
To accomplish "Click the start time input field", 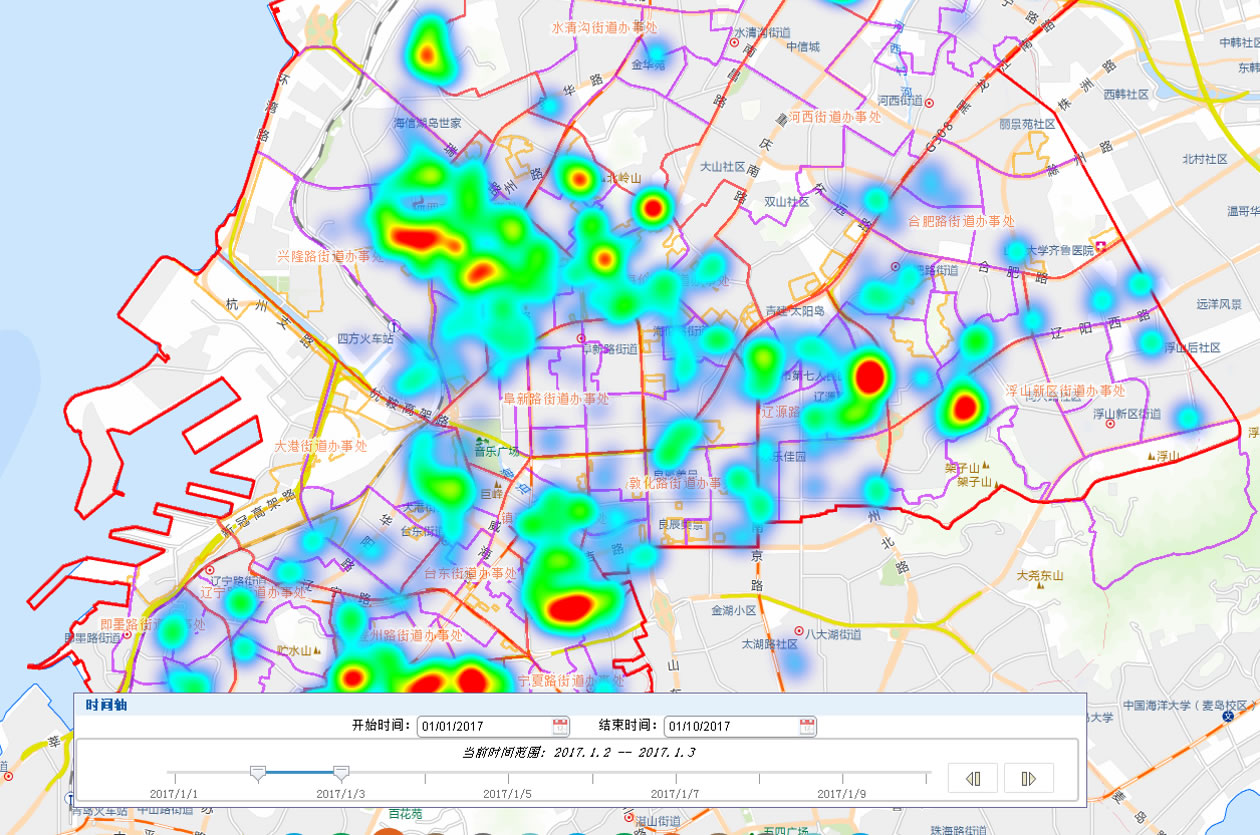I will pyautogui.click(x=483, y=726).
